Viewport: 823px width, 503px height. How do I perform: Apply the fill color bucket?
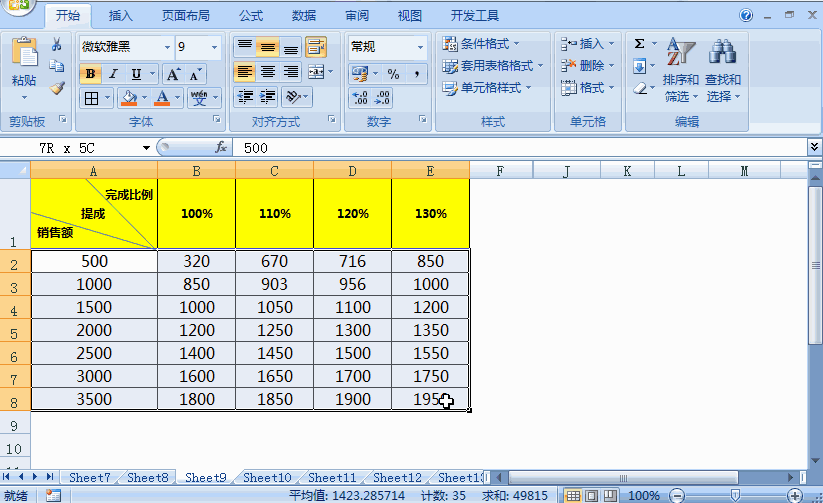[129, 98]
